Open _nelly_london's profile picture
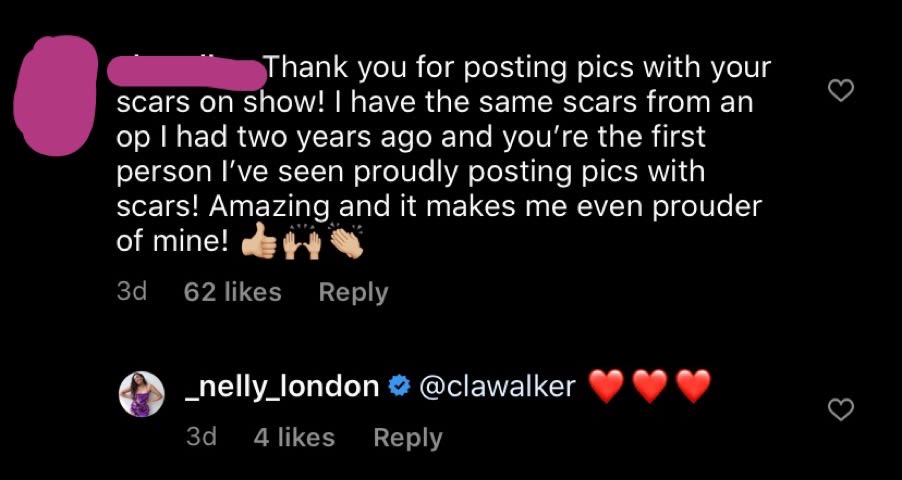Viewport: 902px width, 480px height. 142,394
